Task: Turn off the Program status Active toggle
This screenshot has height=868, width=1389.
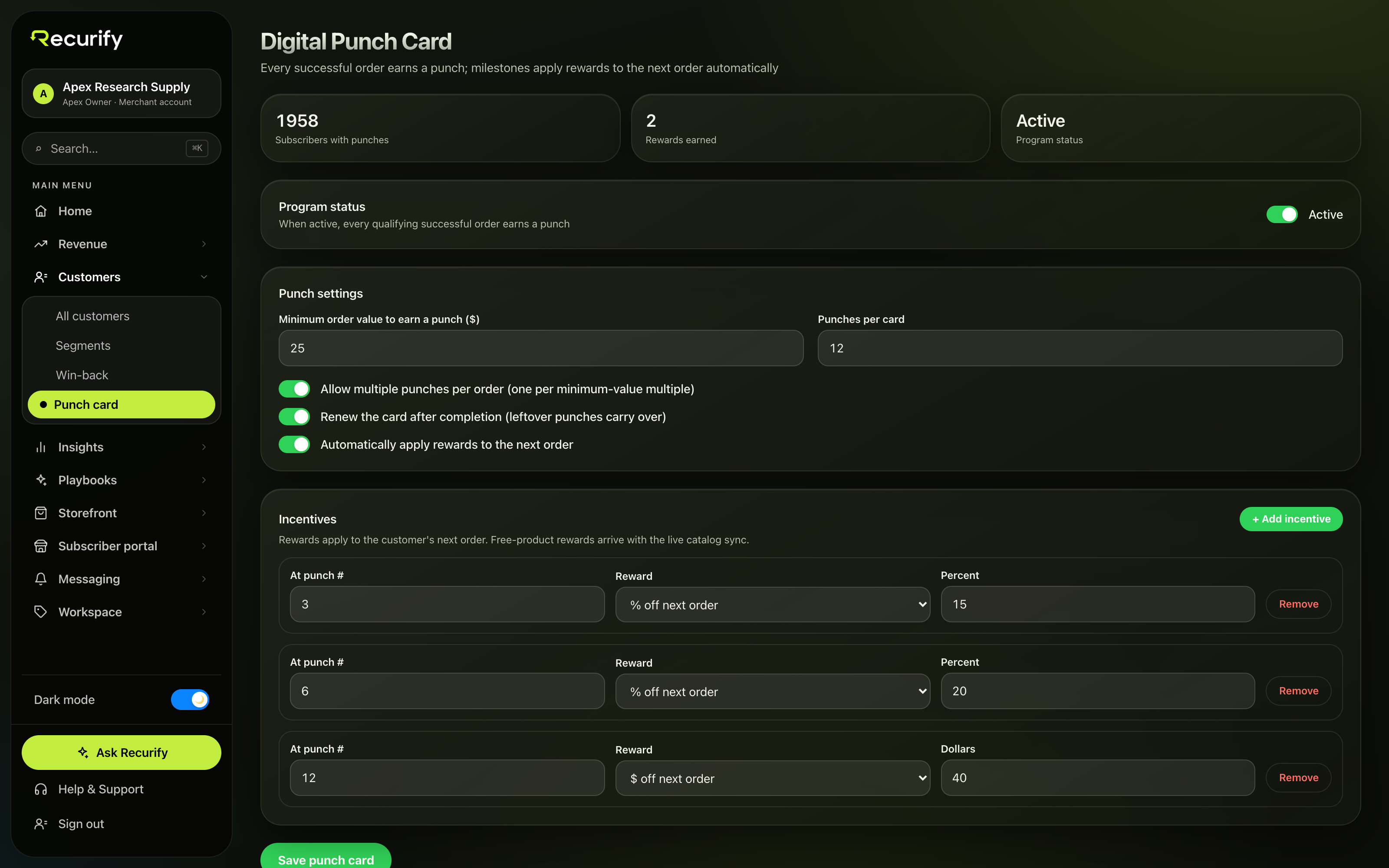Action: 1282,215
